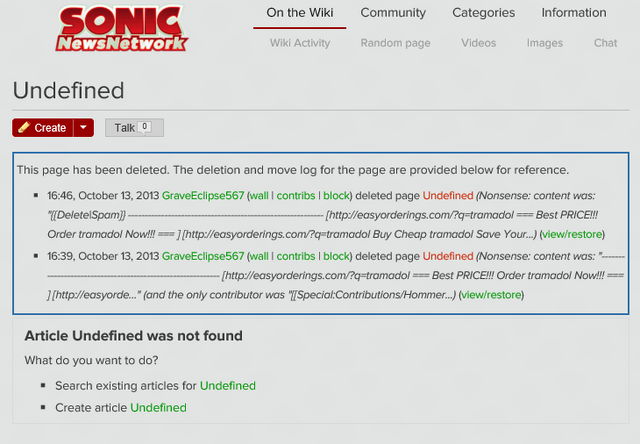Image resolution: width=640 pixels, height=444 pixels.
Task: Open GraveEclipse567 profile in 16:46 entry
Action: (203, 195)
